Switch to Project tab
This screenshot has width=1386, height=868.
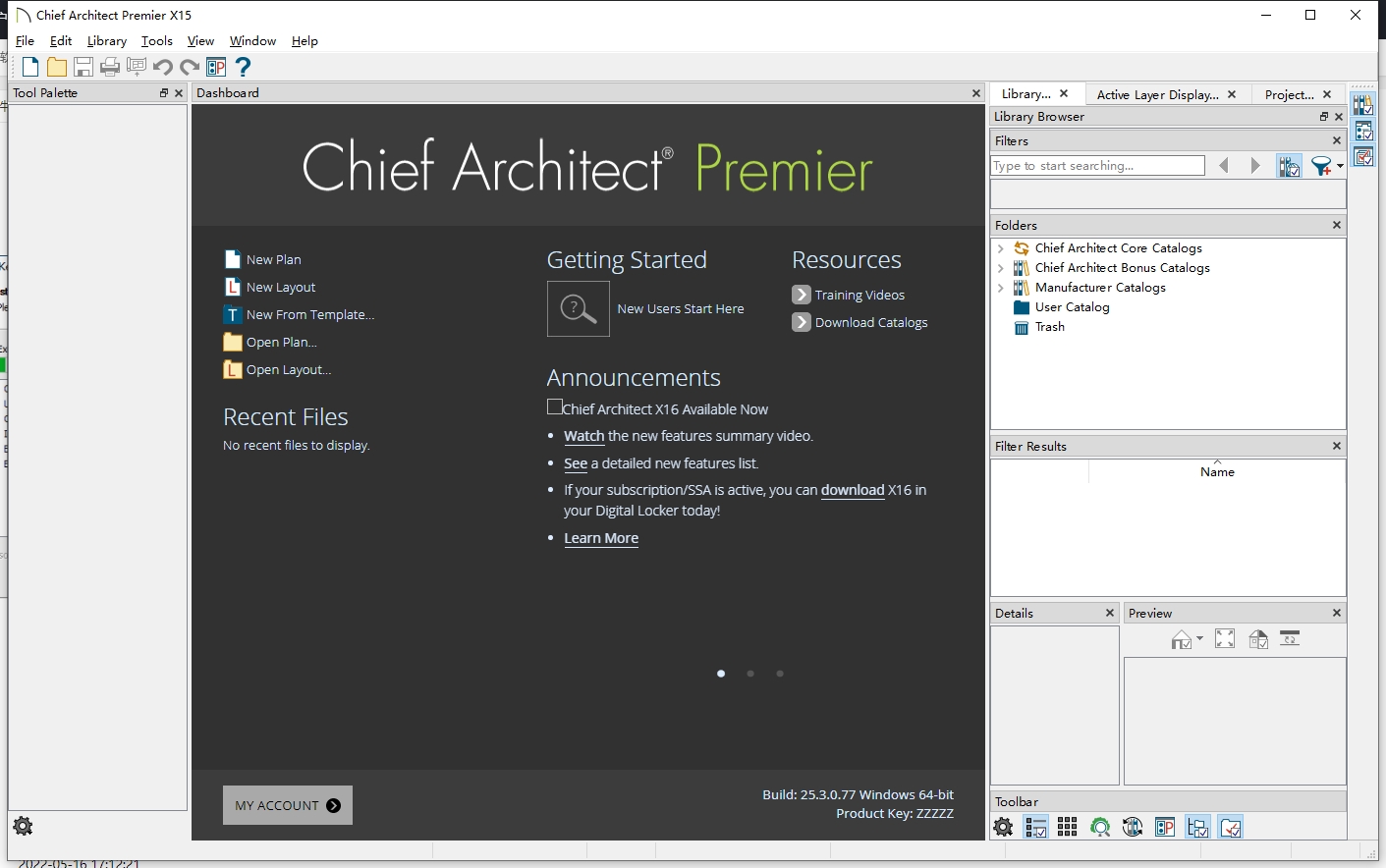[1289, 94]
